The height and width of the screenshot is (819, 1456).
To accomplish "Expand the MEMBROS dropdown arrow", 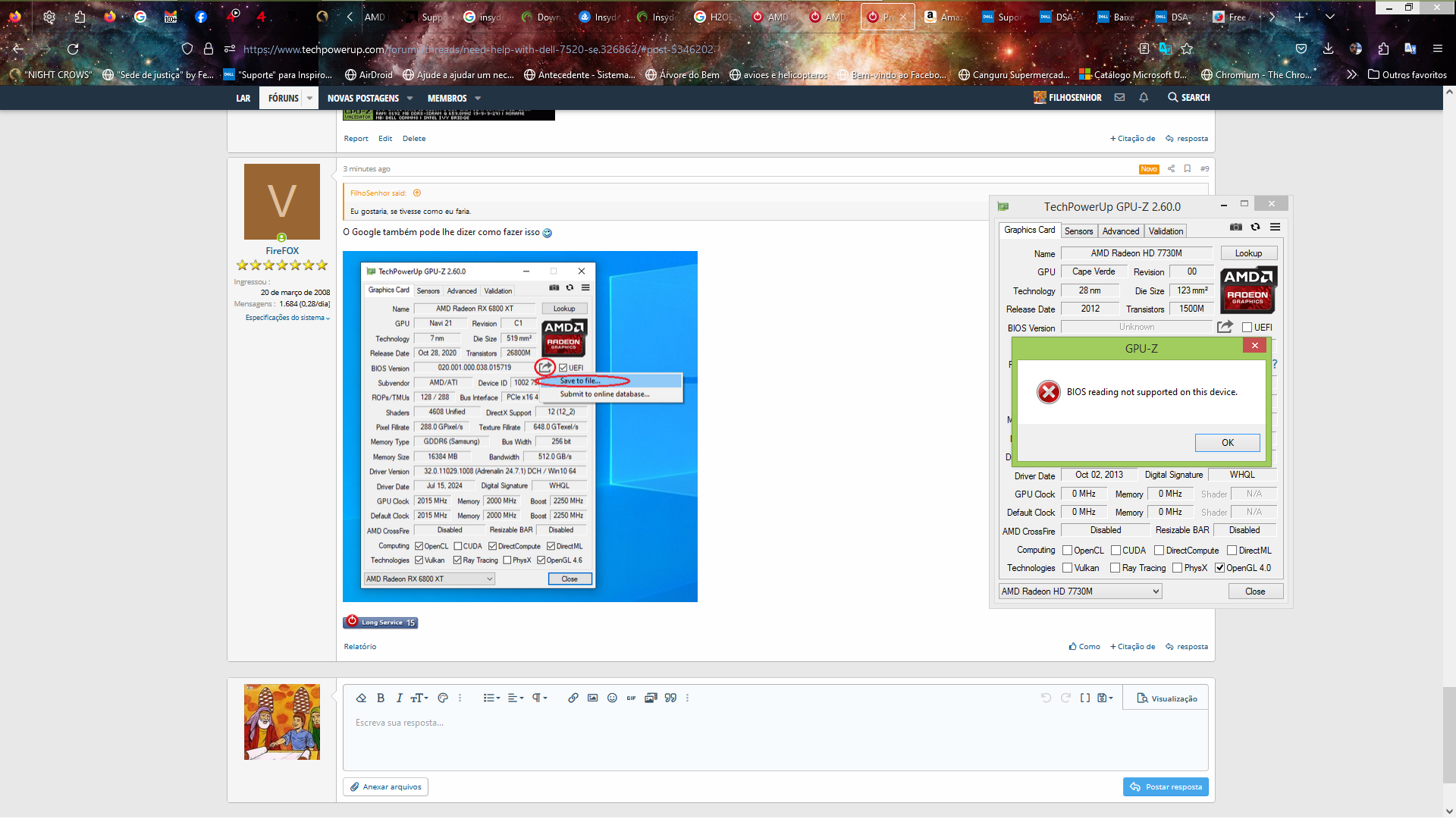I will click(478, 98).
